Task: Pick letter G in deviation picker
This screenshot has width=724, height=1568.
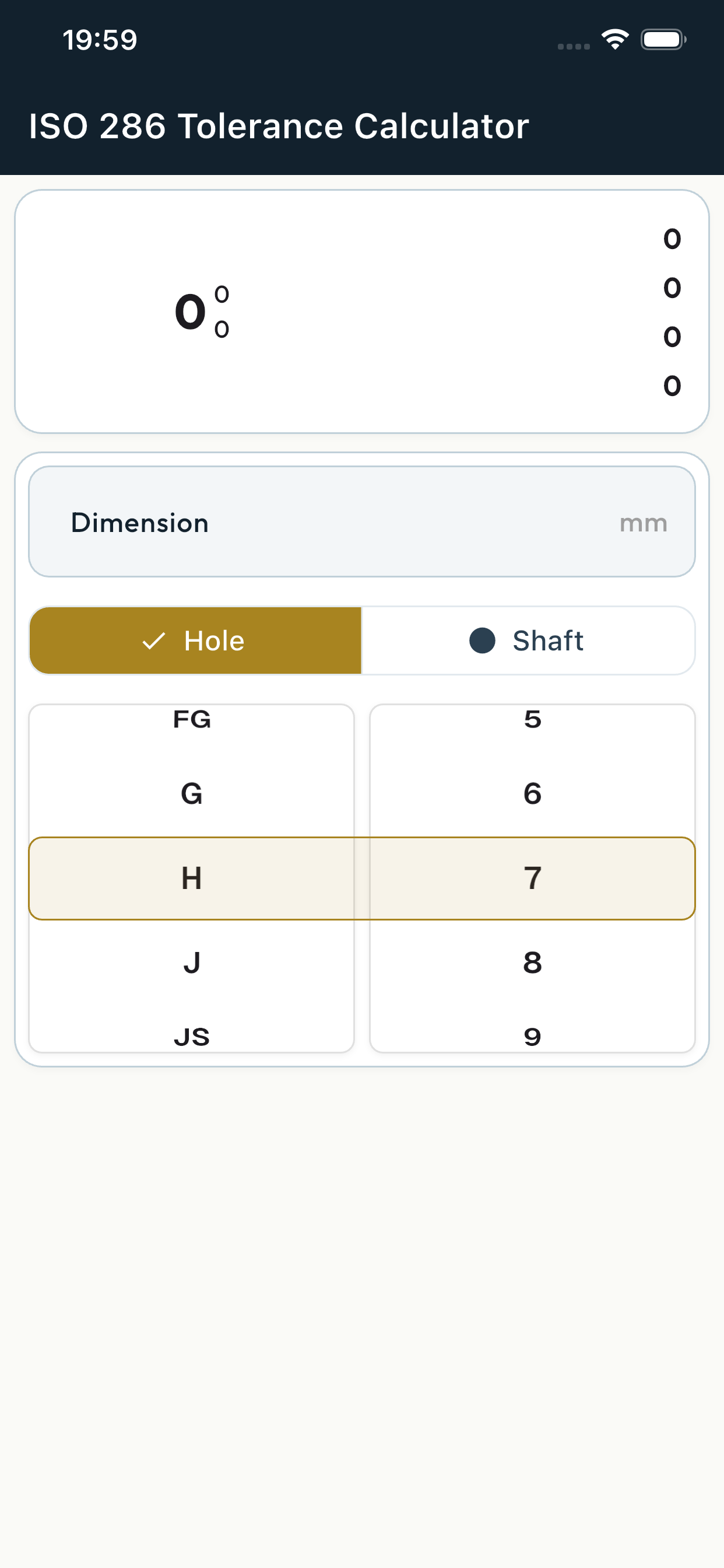Action: pyautogui.click(x=192, y=794)
